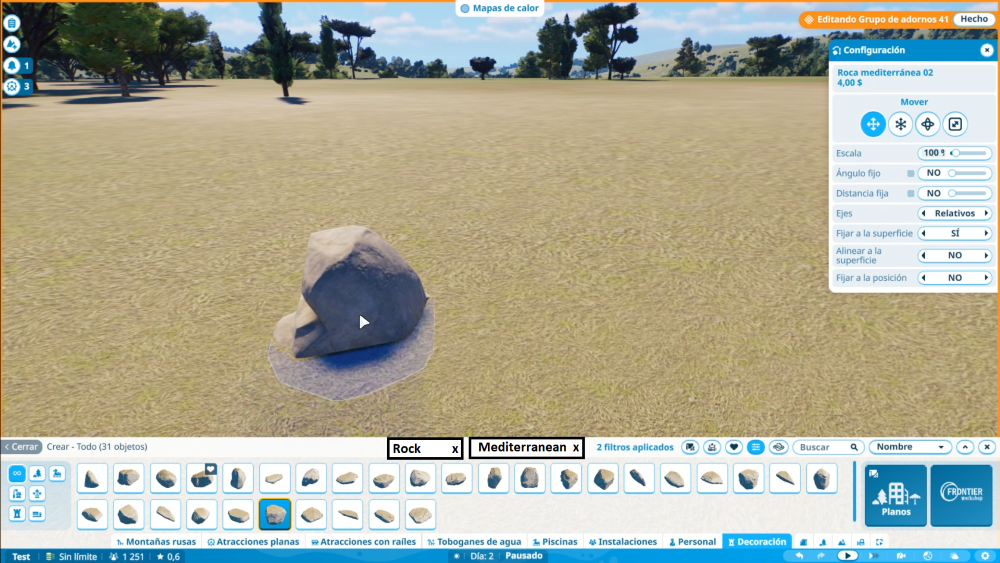Toggle the active filters list button
Screen dimensions: 1000x563
click(756, 447)
